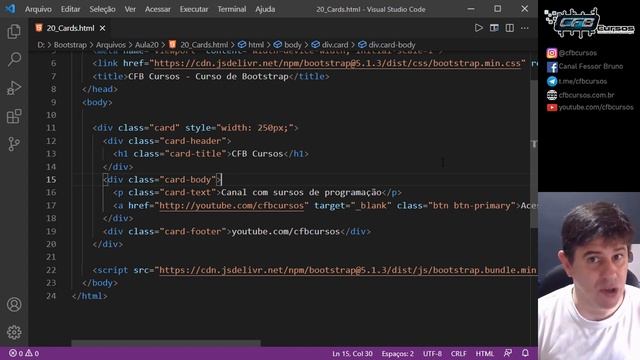Expand the Bootstrap breadcrumb folder
640x360 pixels.
70,45
